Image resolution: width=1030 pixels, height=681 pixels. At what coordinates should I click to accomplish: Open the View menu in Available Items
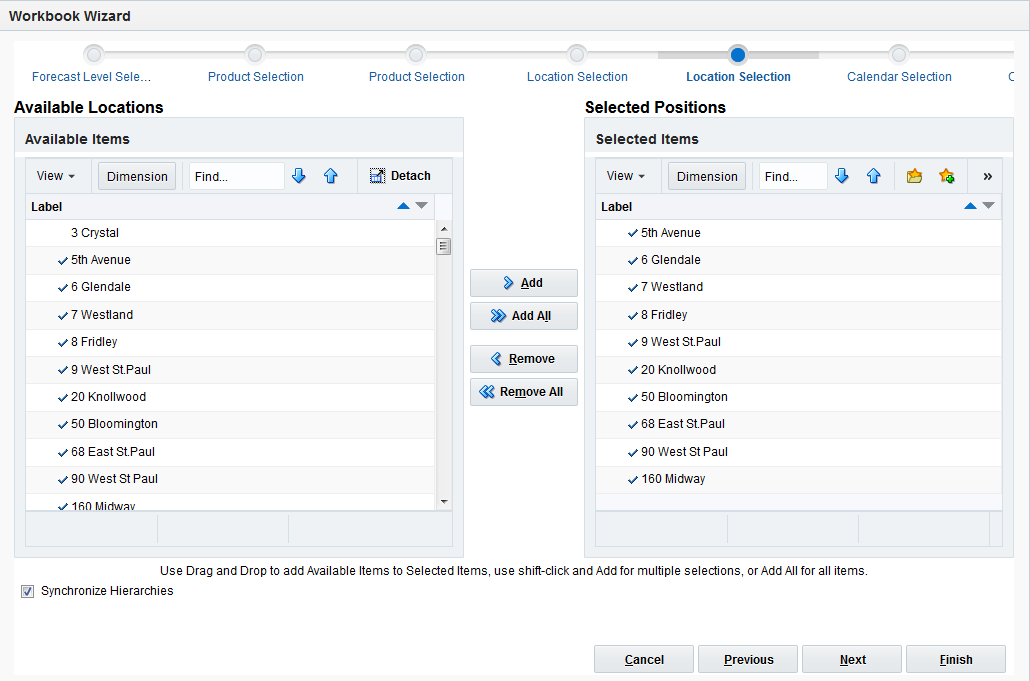coord(56,176)
